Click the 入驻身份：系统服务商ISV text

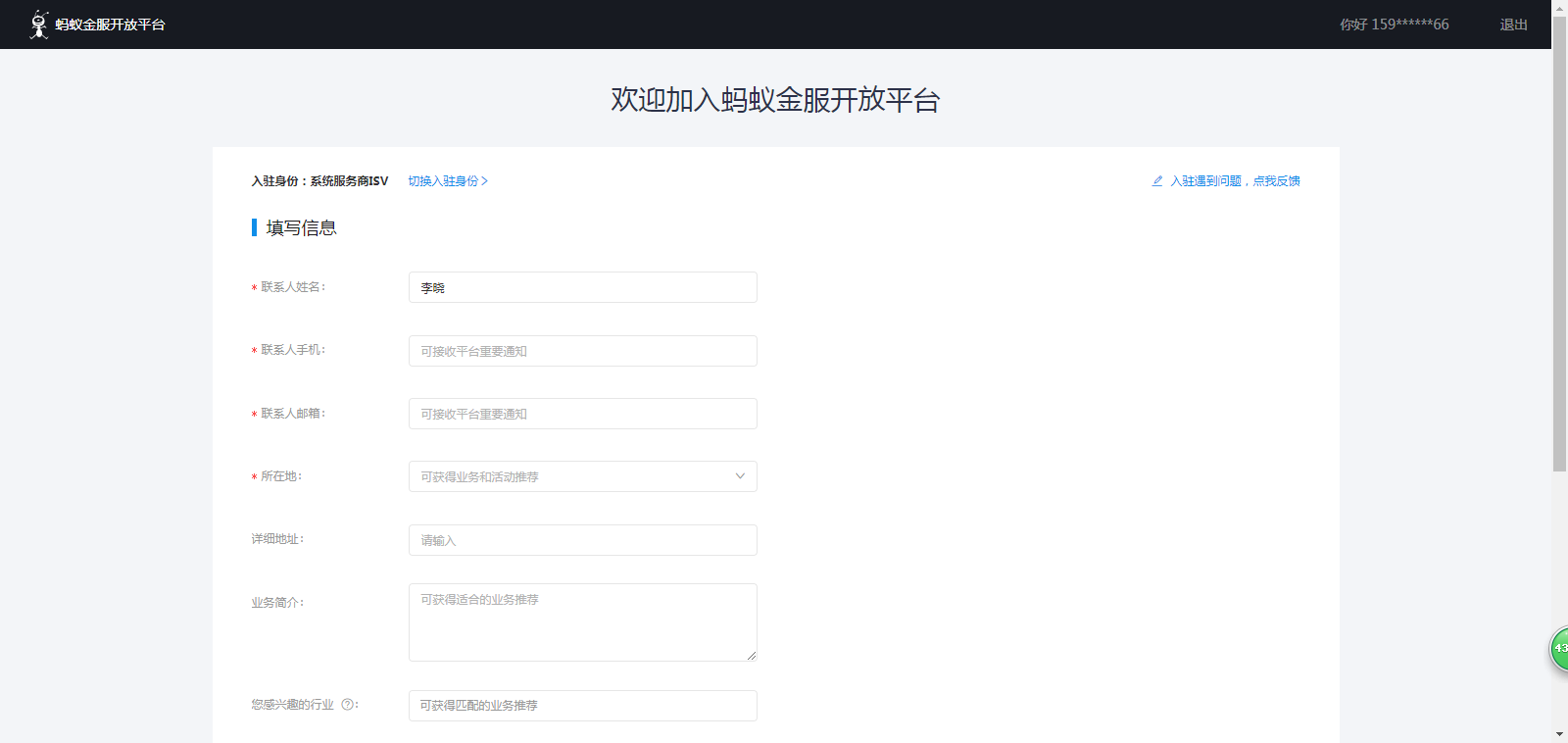[319, 181]
